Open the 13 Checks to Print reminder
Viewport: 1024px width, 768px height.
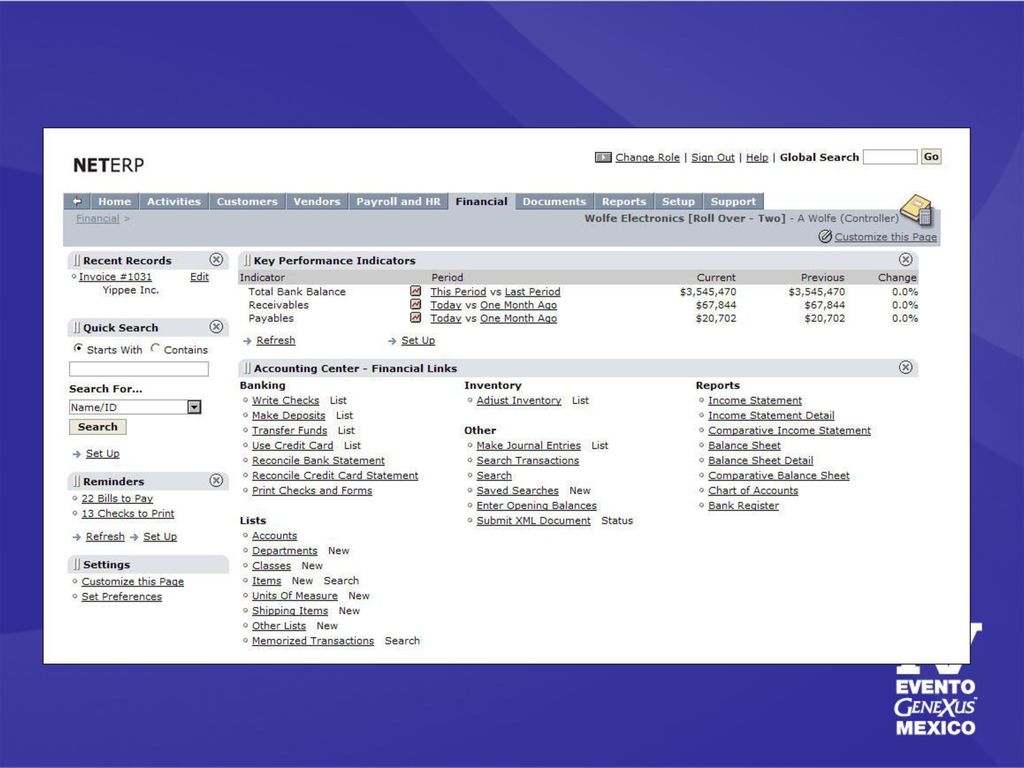click(x=128, y=513)
